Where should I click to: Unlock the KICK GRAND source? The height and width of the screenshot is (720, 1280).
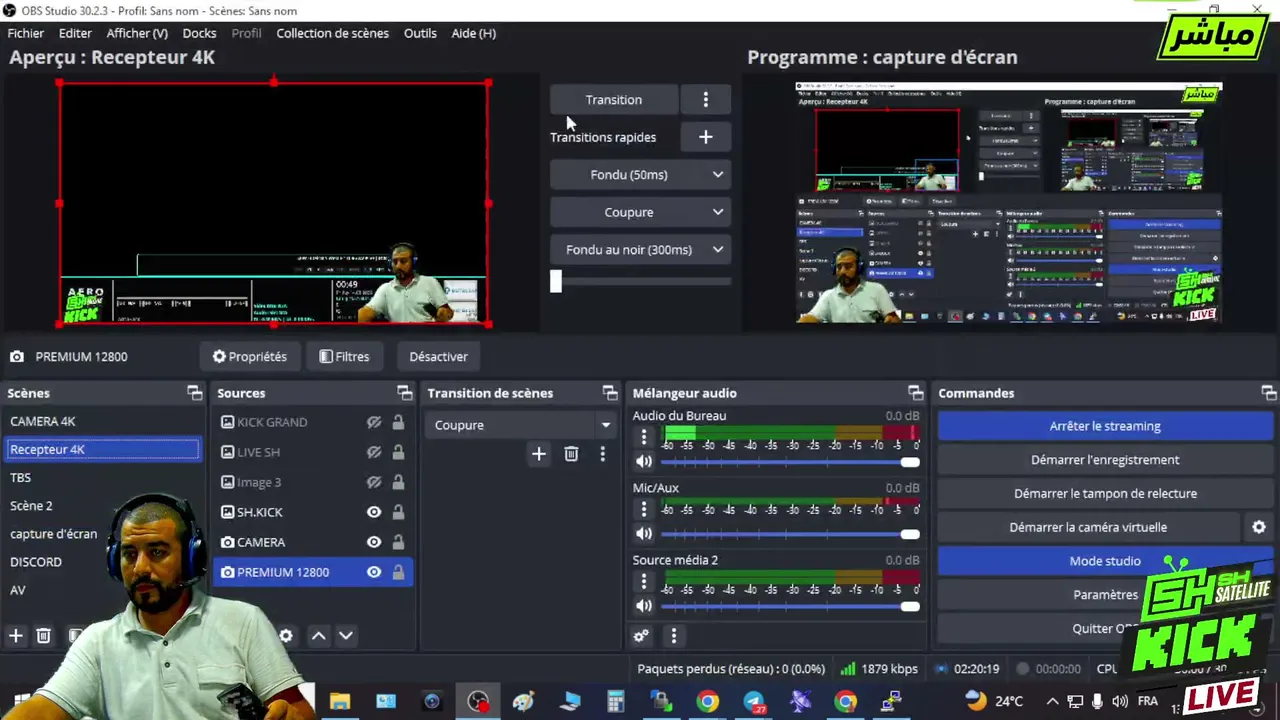tap(398, 422)
